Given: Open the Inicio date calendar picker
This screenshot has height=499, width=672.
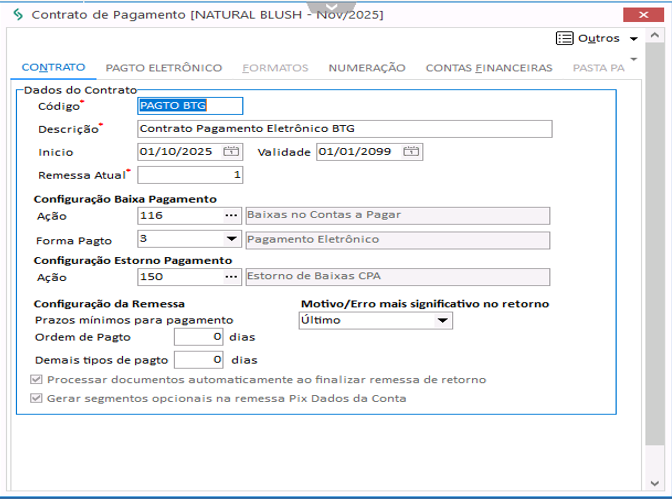Looking at the screenshot, I should tap(231, 151).
